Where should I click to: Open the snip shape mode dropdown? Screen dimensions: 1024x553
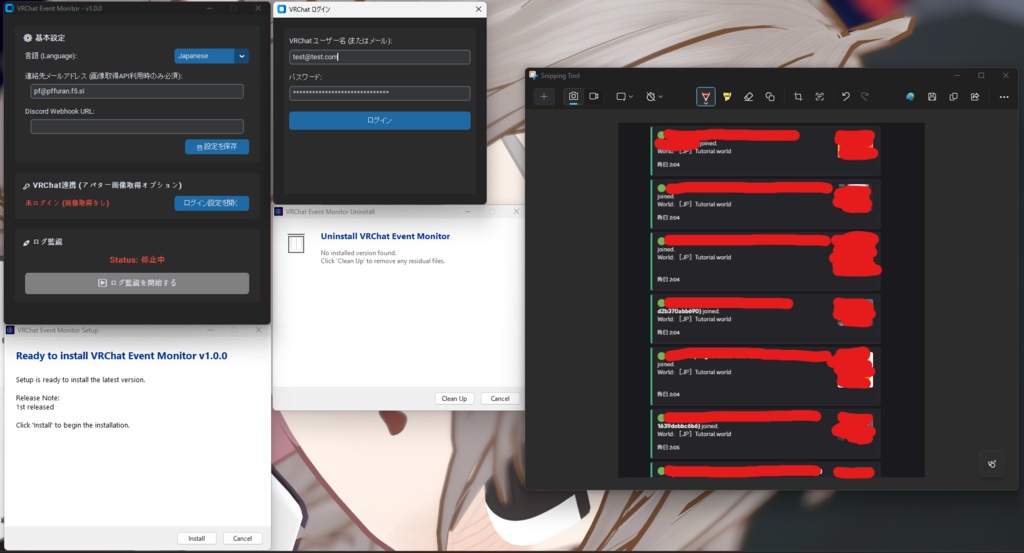point(624,97)
